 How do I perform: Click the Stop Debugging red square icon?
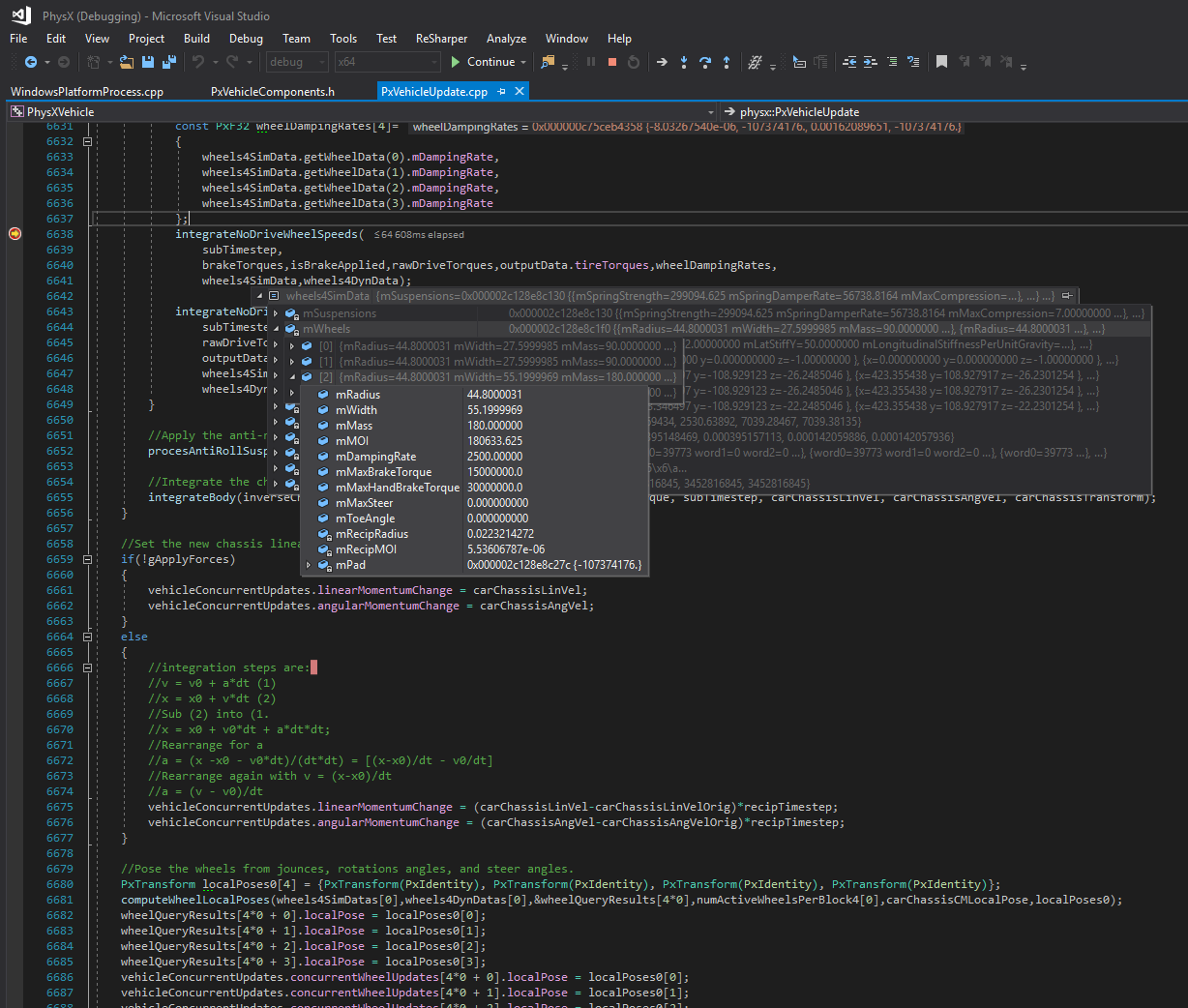pyautogui.click(x=612, y=62)
